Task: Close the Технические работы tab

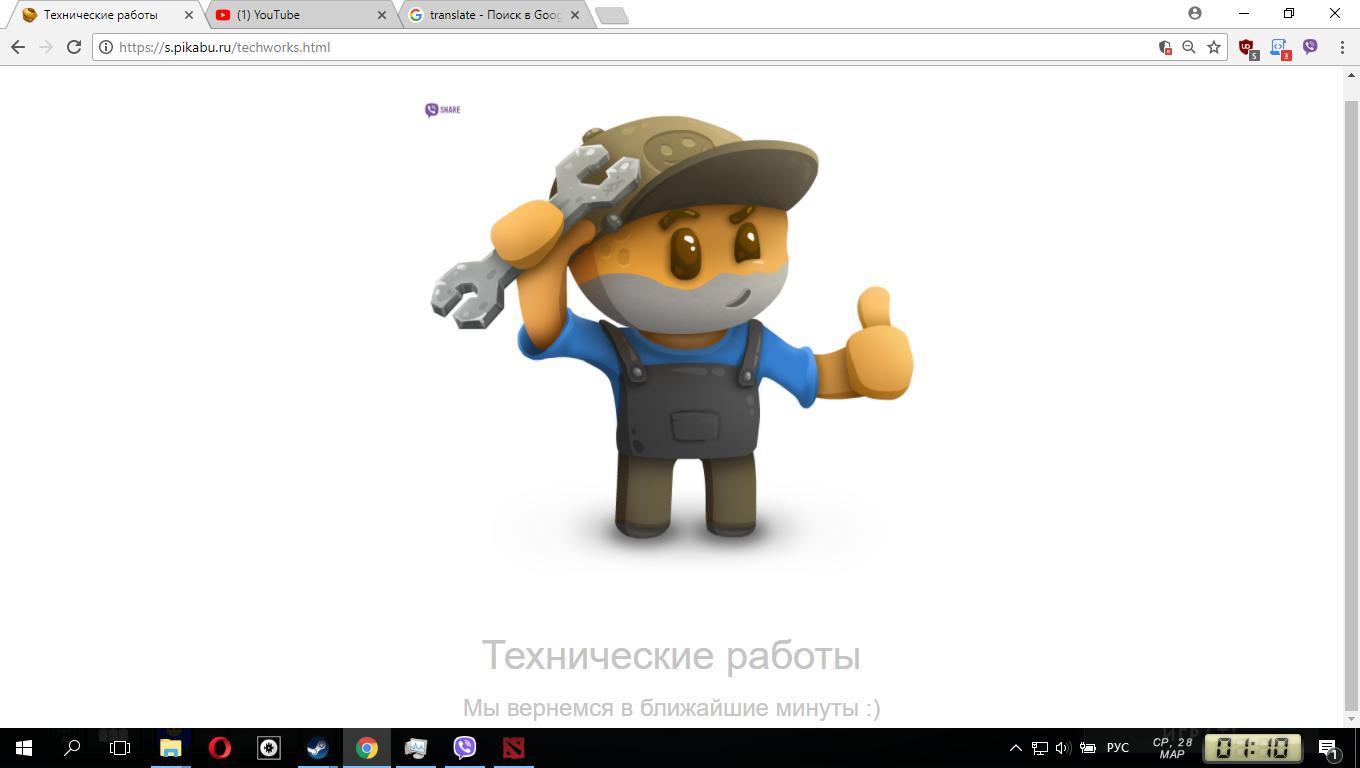Action: tap(189, 15)
